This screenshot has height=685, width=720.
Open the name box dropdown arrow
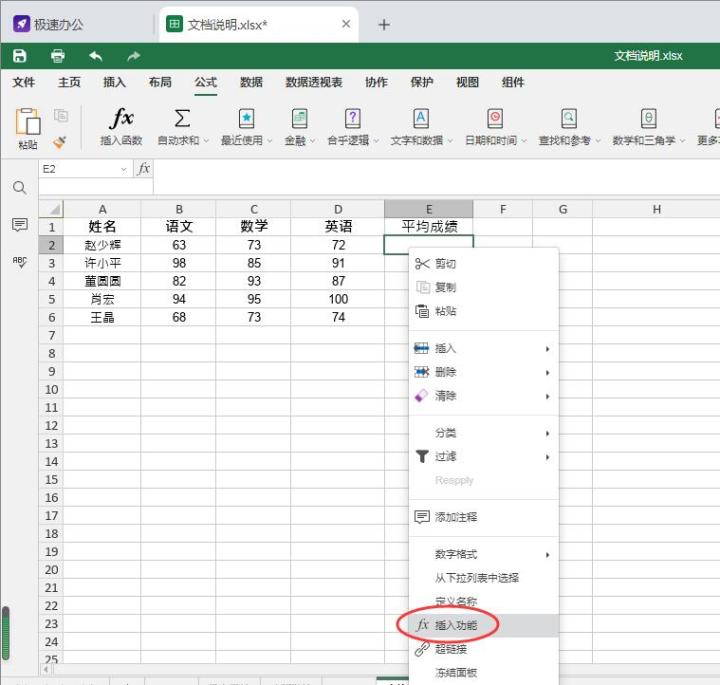pos(123,169)
